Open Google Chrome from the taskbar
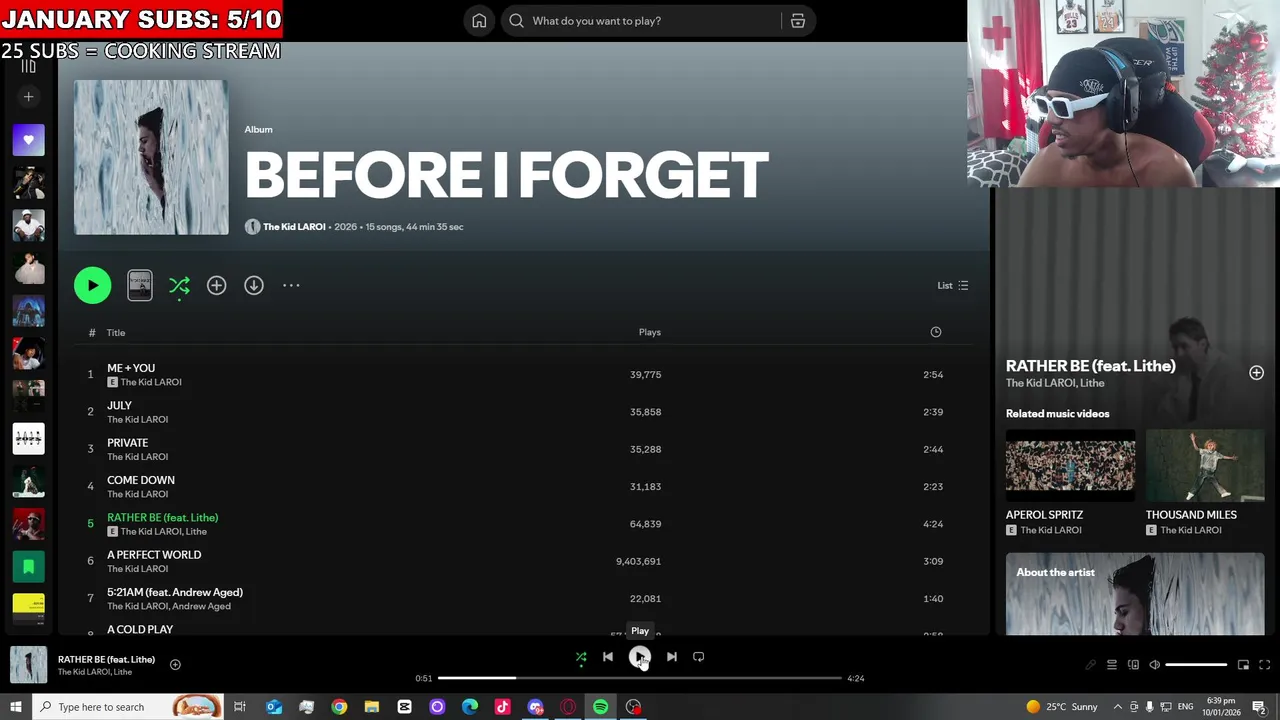Screen dimensions: 1280x720 pos(339,707)
